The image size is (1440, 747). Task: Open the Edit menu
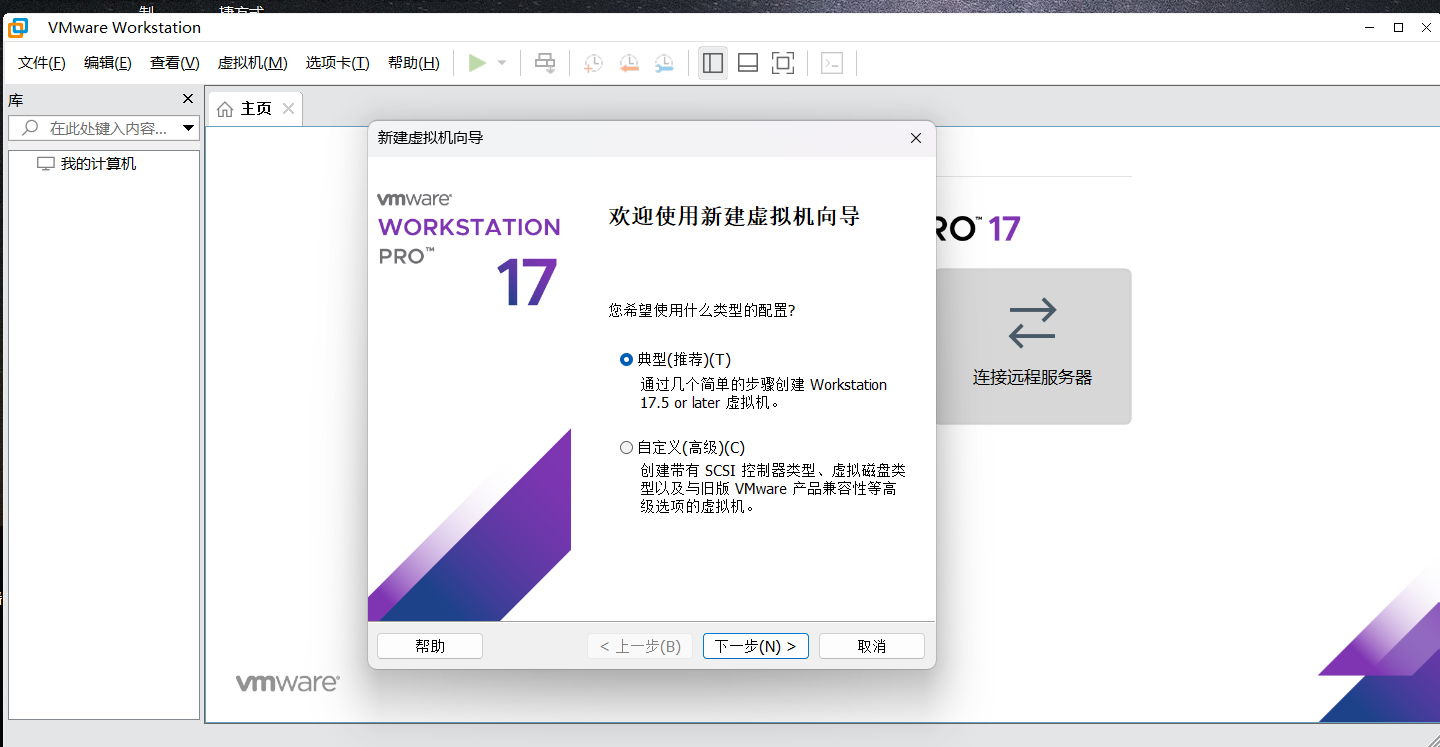click(x=108, y=63)
